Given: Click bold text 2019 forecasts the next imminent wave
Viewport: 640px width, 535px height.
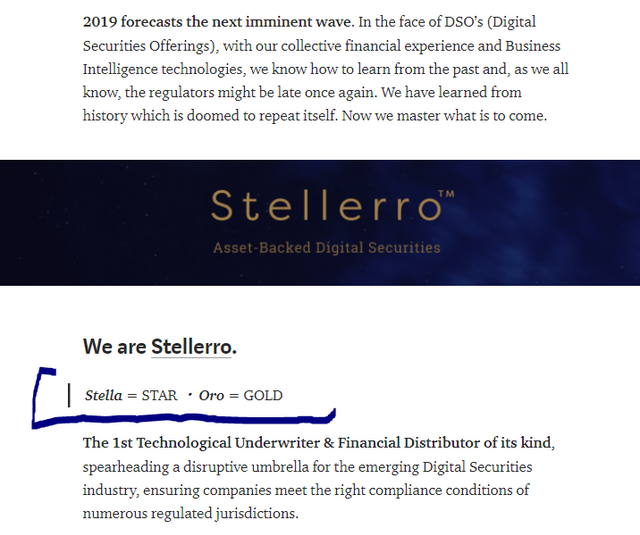Looking at the screenshot, I should pos(218,22).
